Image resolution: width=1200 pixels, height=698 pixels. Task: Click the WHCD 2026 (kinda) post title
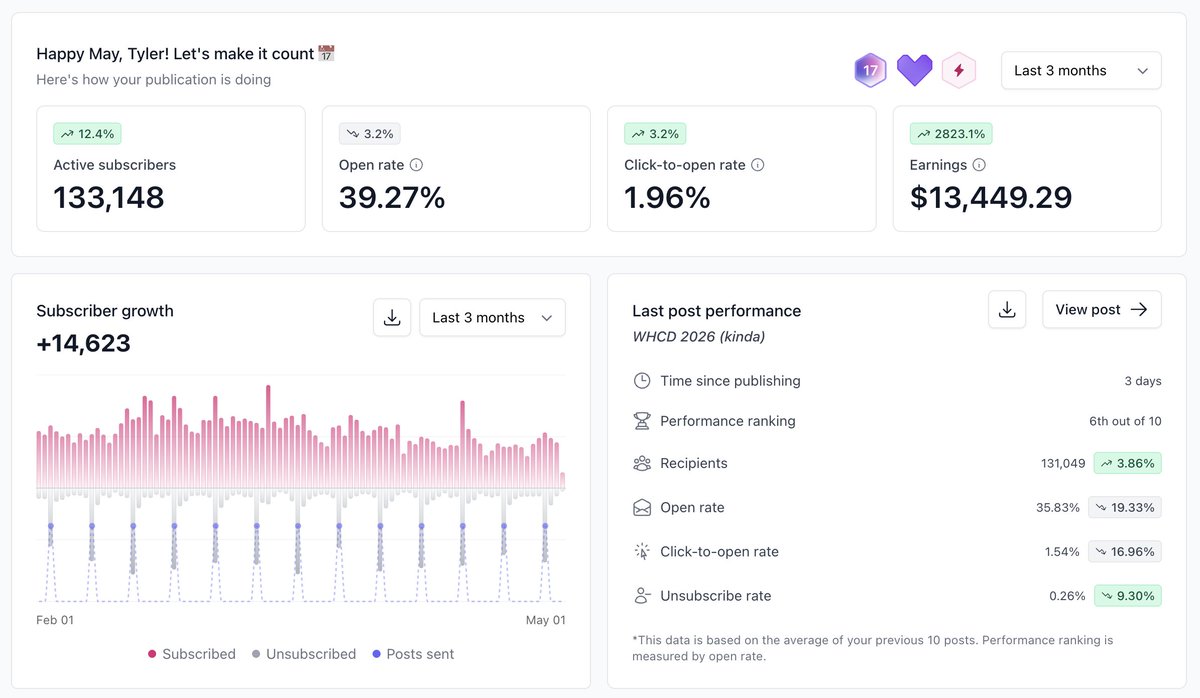(699, 337)
